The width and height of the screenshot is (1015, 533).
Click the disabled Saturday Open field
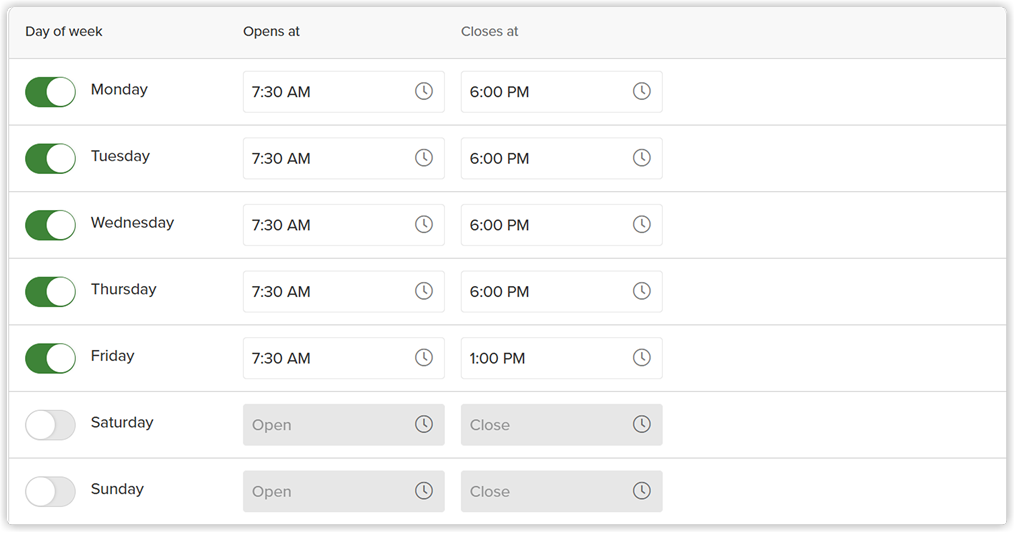(344, 425)
